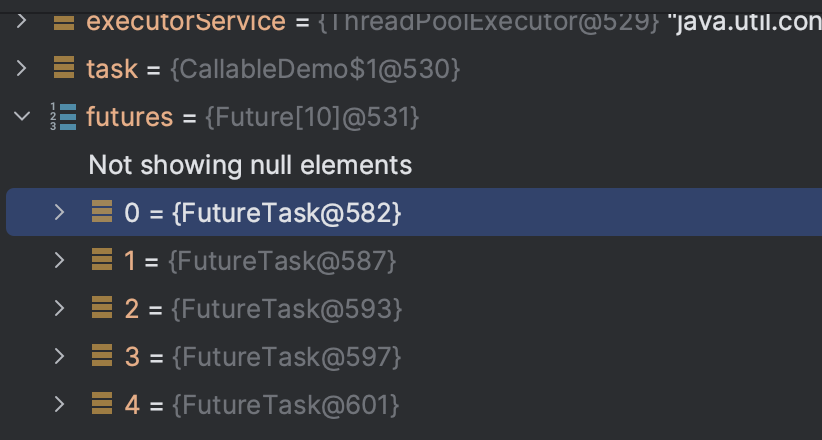Viewport: 822px width, 440px height.
Task: Click the task variable field icon
Action: pyautogui.click(x=63, y=68)
